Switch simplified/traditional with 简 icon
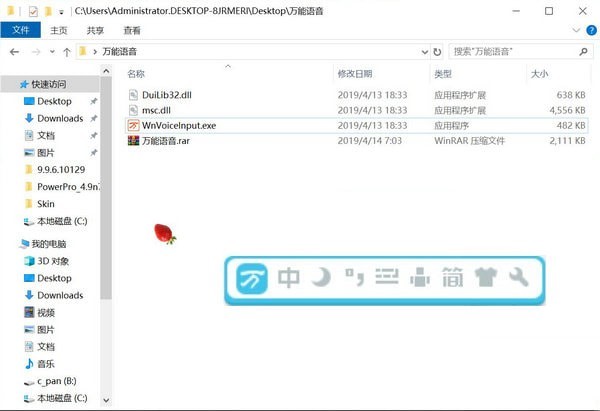Image resolution: width=600 pixels, height=411 pixels. point(453,279)
